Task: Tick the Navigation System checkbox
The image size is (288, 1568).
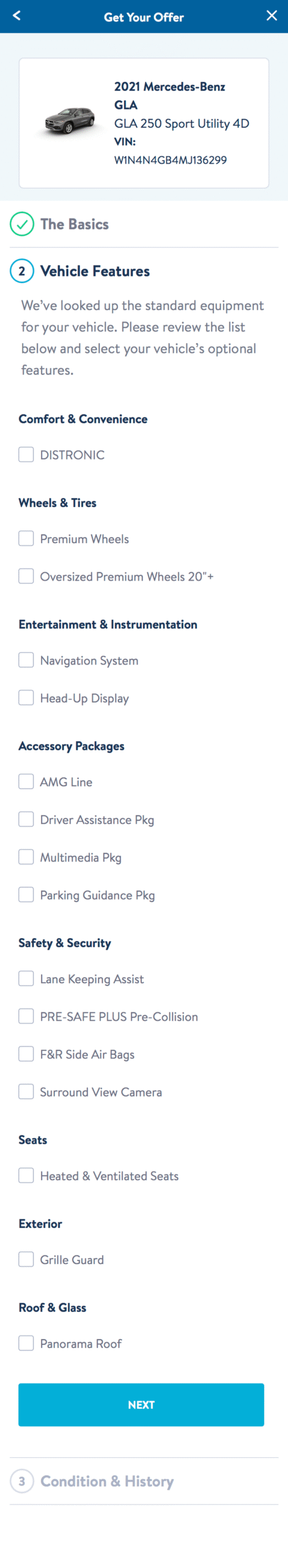Action: (x=26, y=660)
